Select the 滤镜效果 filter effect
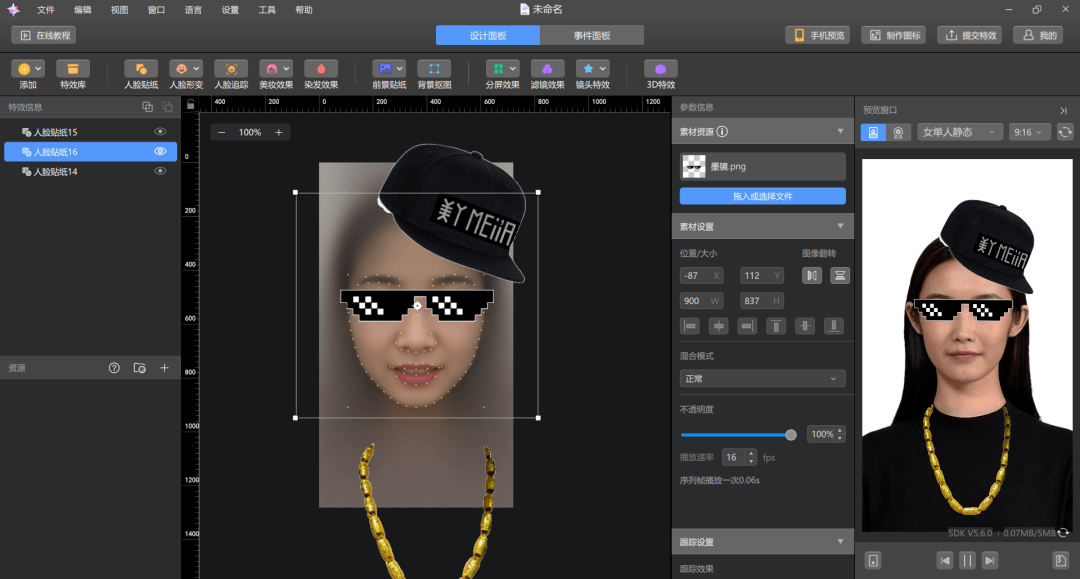 coord(548,74)
